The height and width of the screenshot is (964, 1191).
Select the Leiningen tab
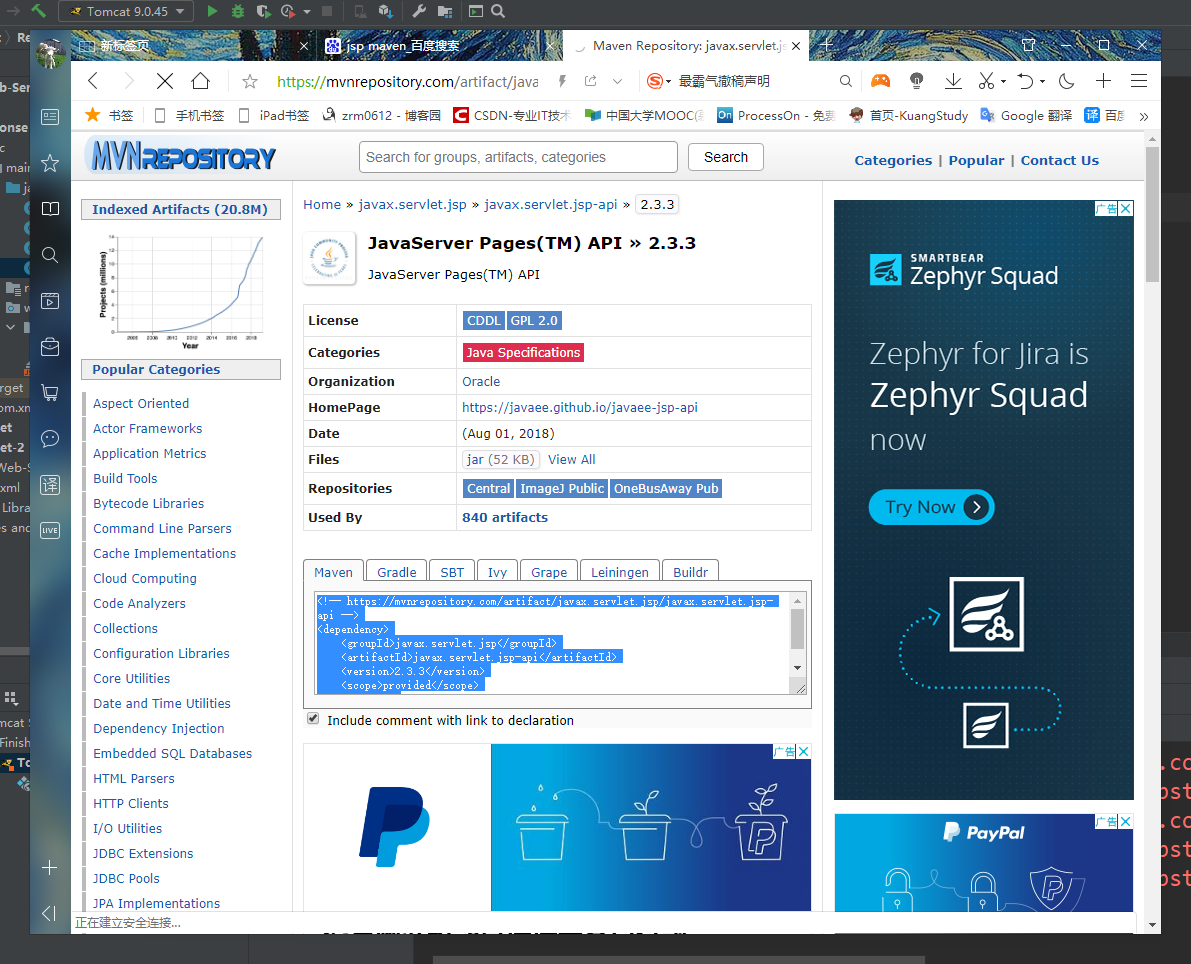(x=620, y=572)
